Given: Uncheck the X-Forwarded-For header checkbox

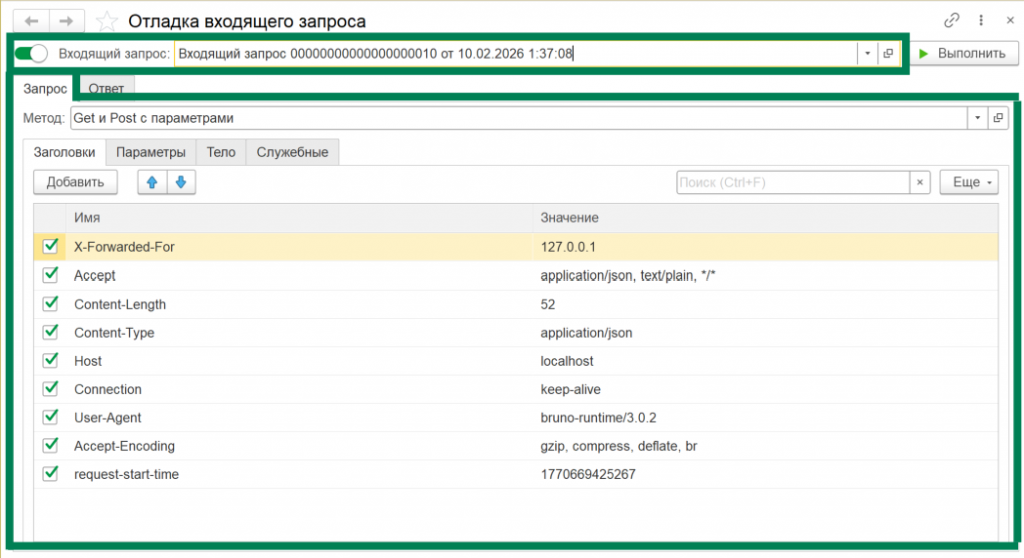Looking at the screenshot, I should click(51, 246).
